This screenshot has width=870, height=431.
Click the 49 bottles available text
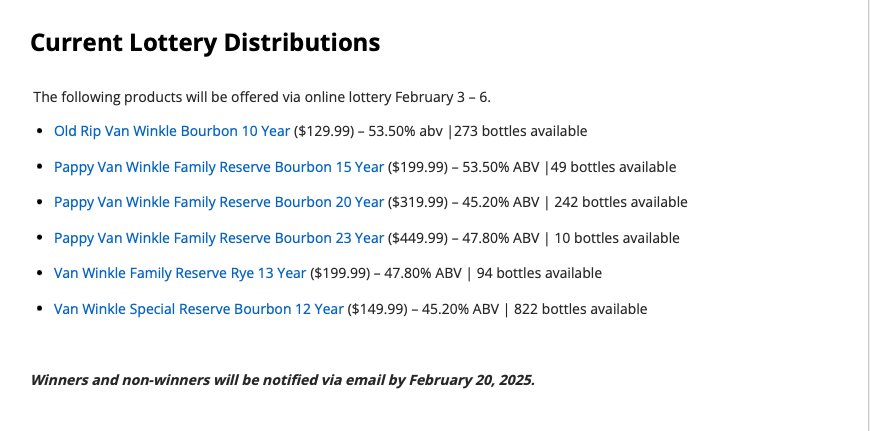point(614,167)
